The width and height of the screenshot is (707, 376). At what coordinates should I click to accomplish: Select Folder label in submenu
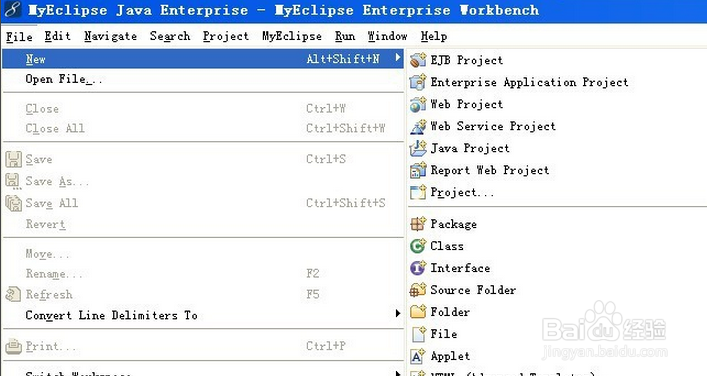coord(450,312)
